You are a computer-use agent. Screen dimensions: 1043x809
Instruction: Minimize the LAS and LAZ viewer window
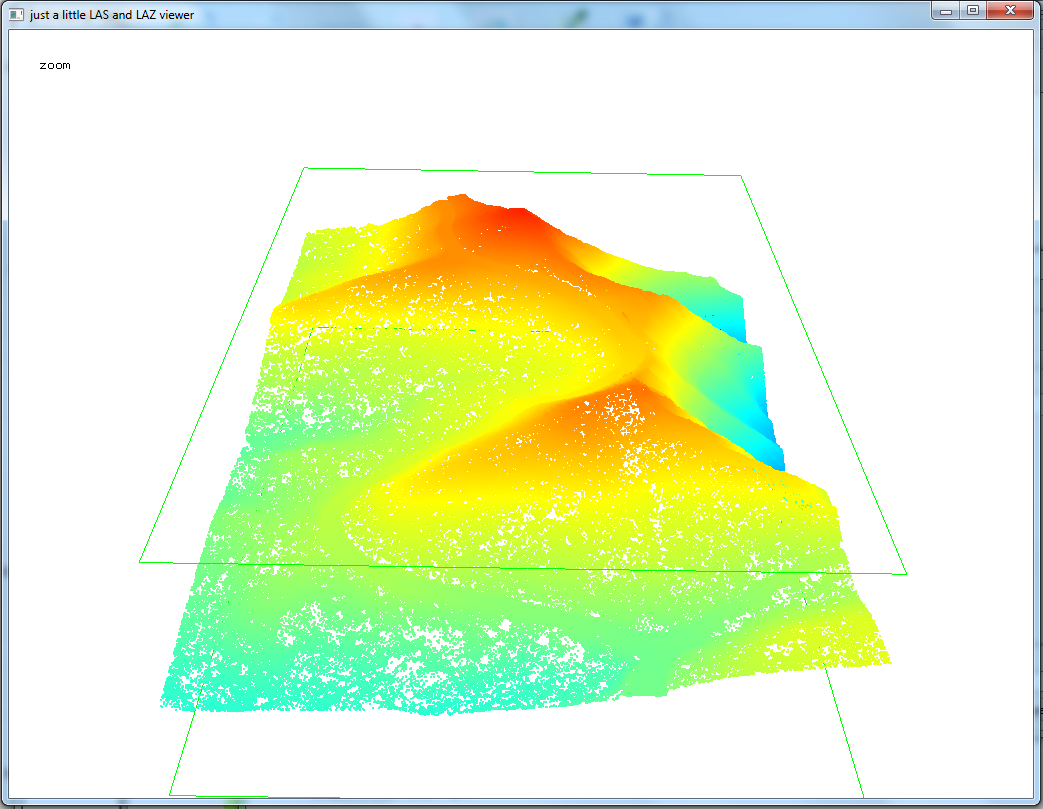coord(944,10)
